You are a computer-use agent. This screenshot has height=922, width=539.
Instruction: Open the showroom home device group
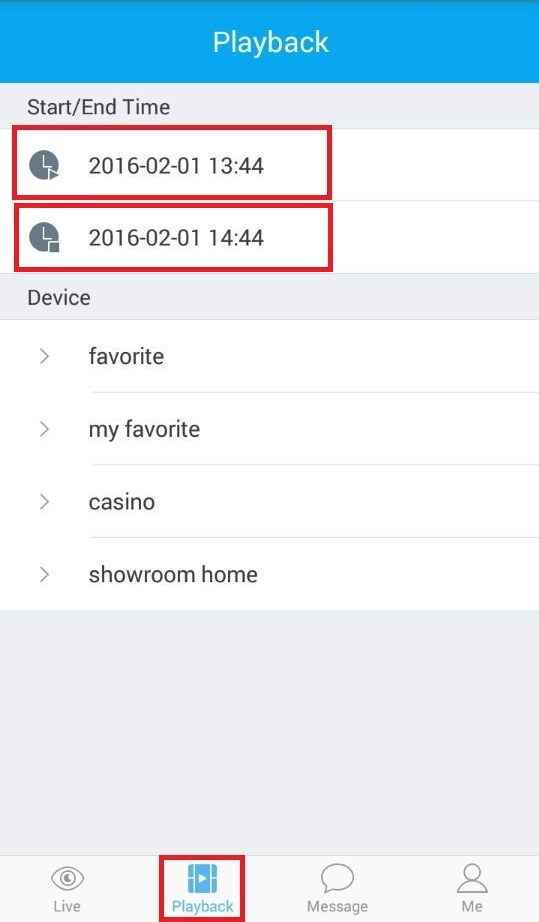tap(269, 574)
